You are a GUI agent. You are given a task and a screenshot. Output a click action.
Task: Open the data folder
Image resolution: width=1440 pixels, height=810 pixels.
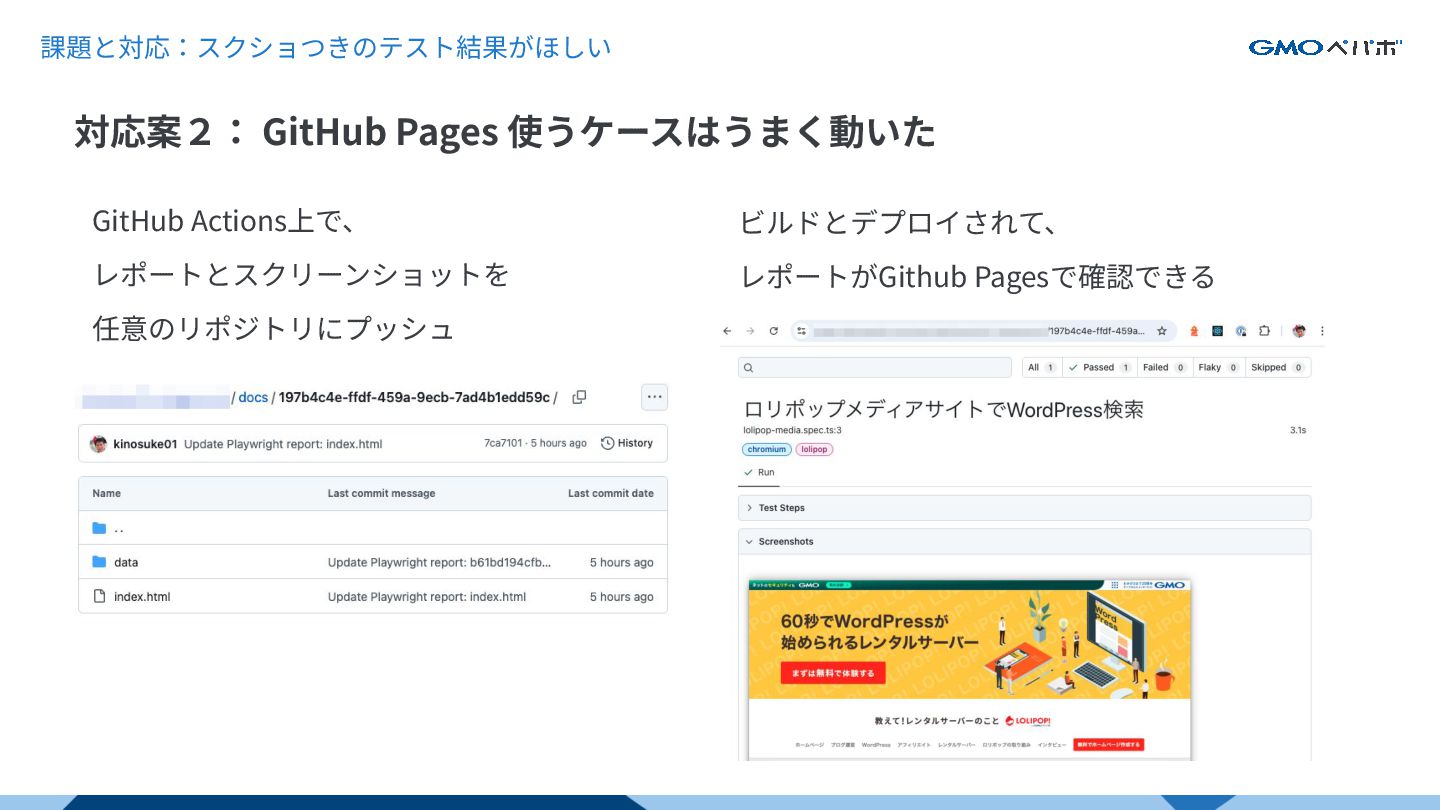pyautogui.click(x=126, y=562)
